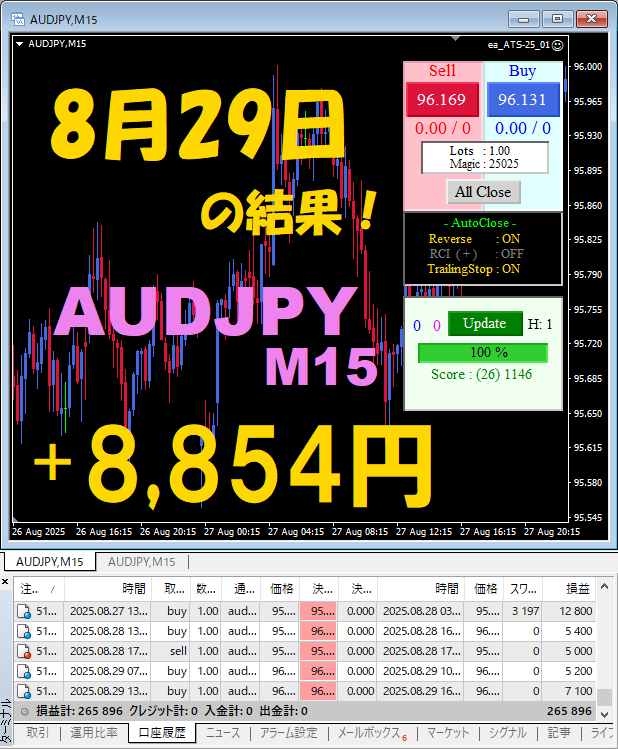618x749 pixels.
Task: Minimize the AUDJPY,M15 chart window
Action: 524,19
